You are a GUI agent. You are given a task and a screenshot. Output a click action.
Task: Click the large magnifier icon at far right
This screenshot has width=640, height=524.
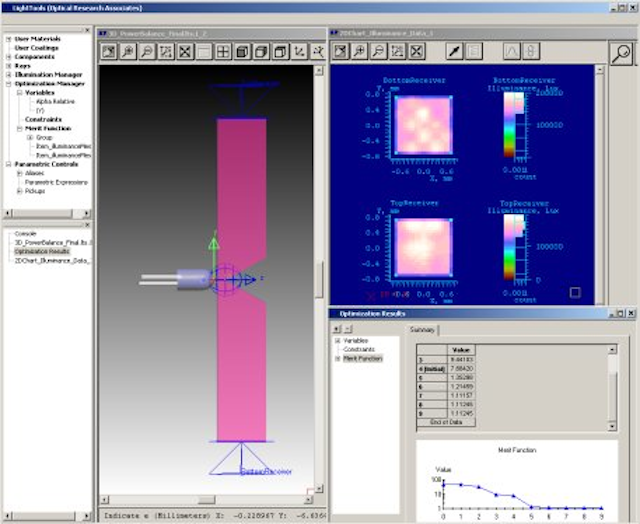click(621, 53)
